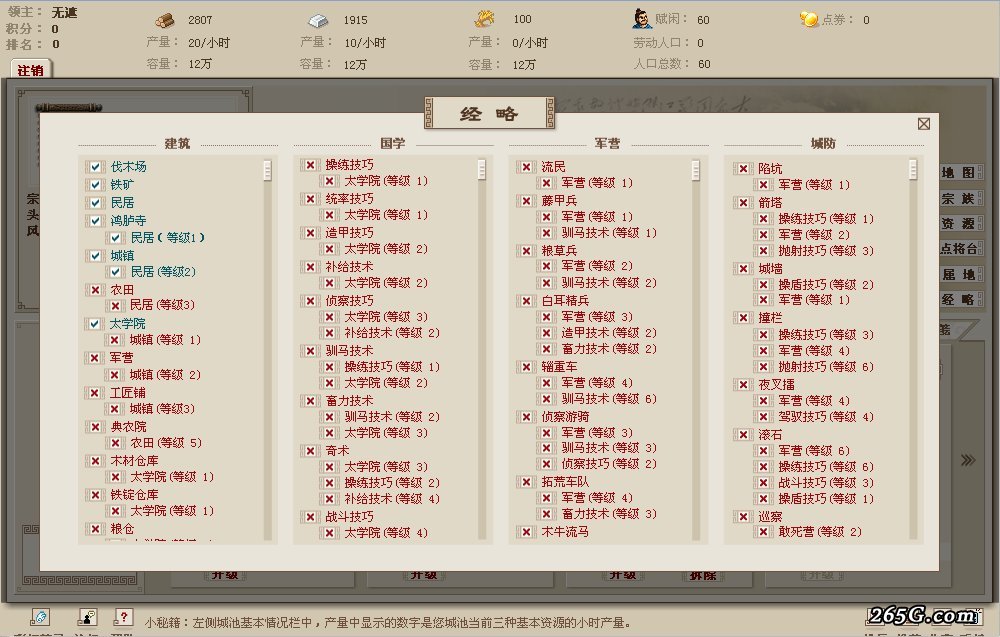The width and height of the screenshot is (1000, 637).
Task: Toggle the 太学院 checkbox in 建筑 list
Action: (x=95, y=324)
